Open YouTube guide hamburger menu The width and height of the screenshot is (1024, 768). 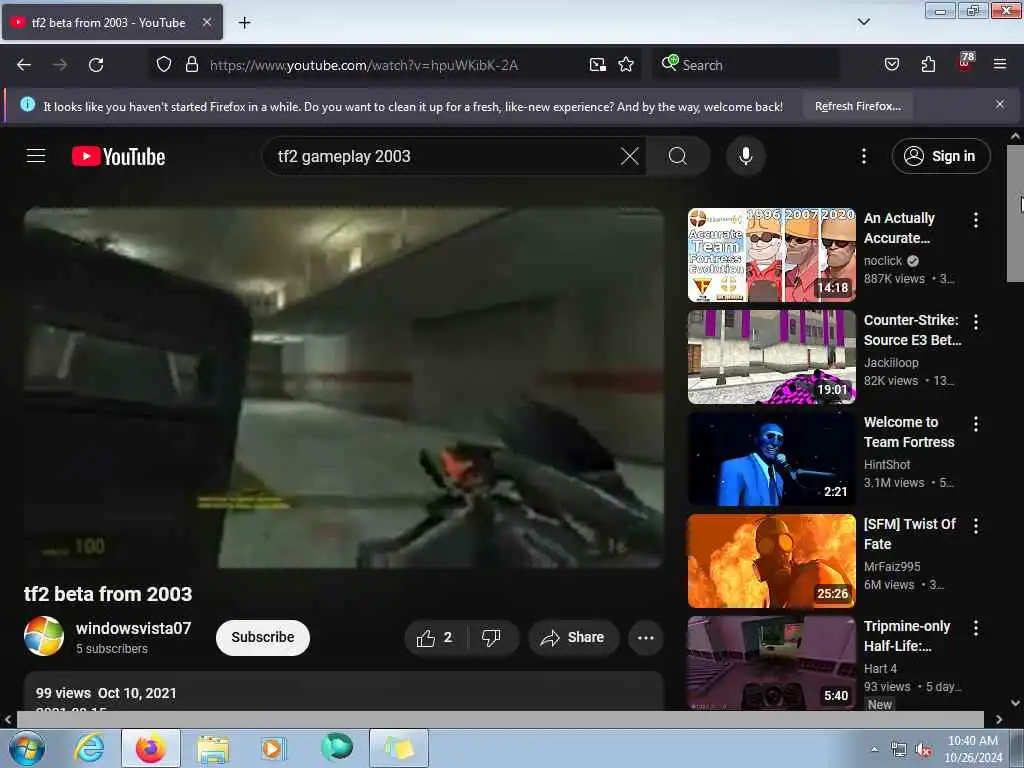36,156
